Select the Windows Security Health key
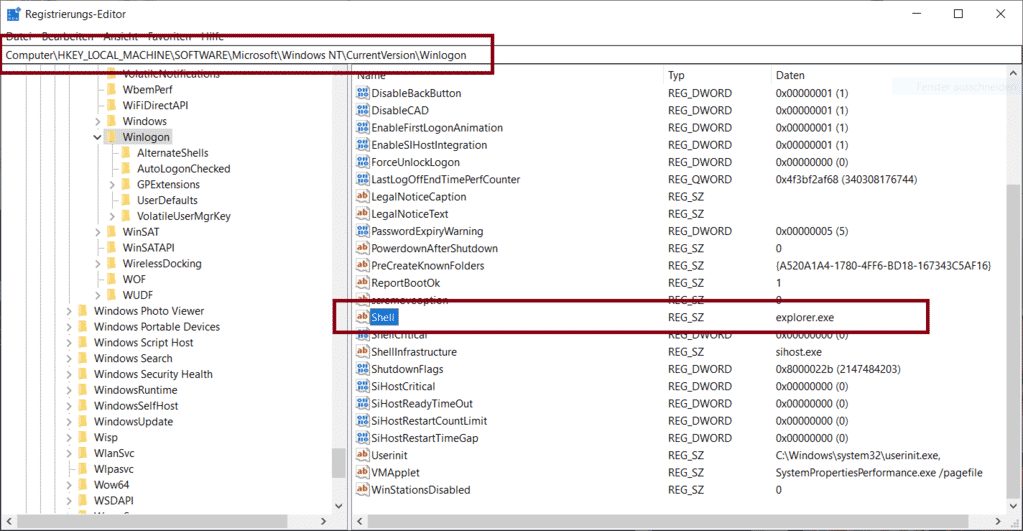 click(153, 374)
